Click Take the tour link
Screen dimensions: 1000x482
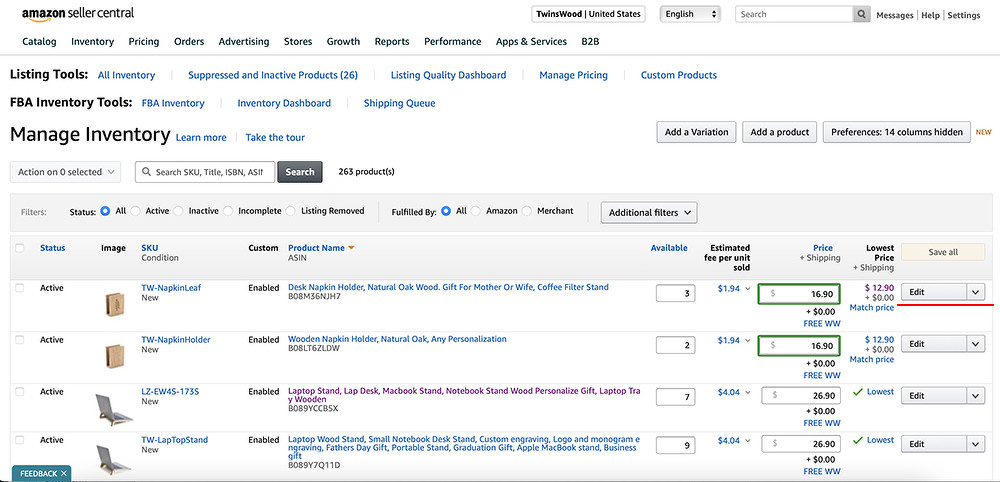point(275,138)
